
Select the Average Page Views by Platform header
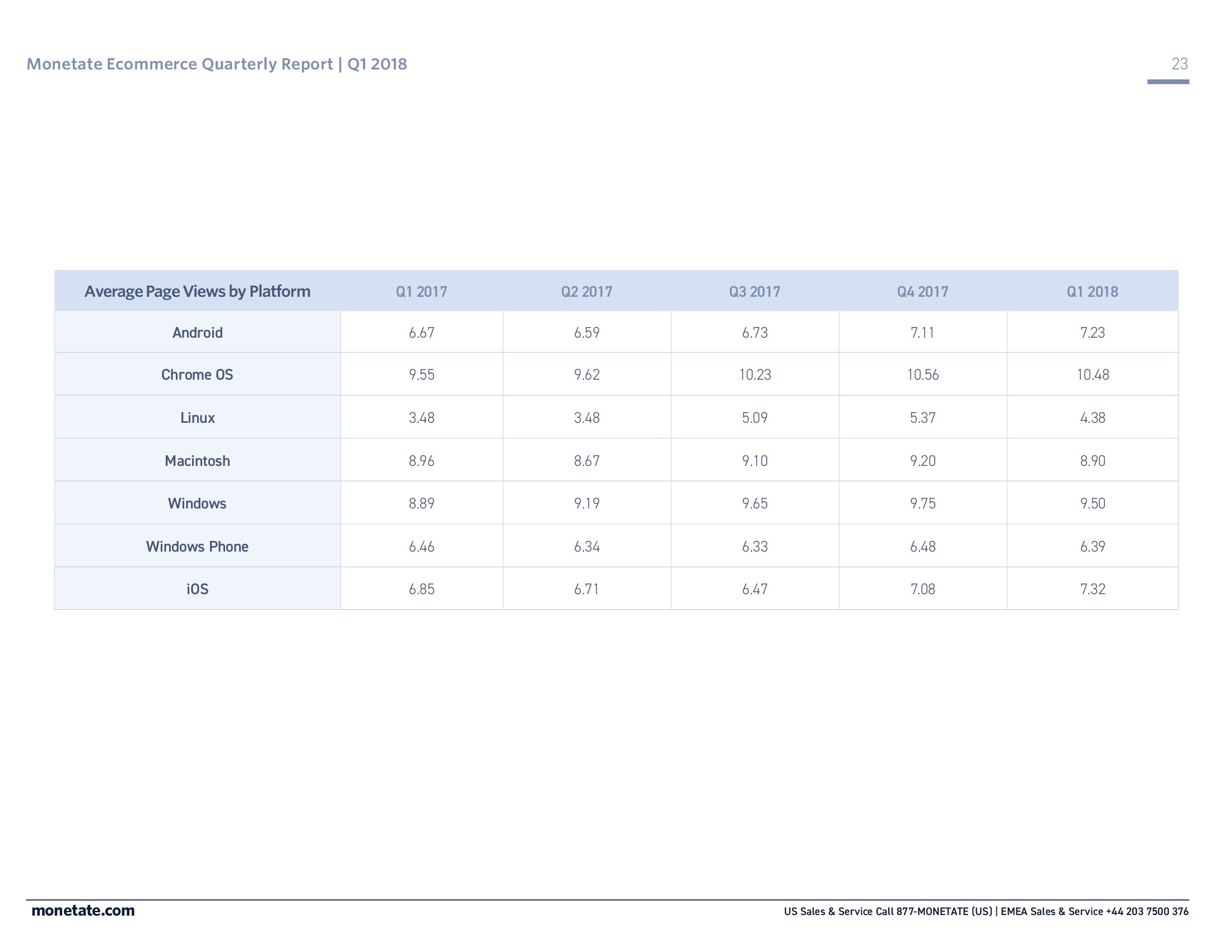[x=197, y=291]
